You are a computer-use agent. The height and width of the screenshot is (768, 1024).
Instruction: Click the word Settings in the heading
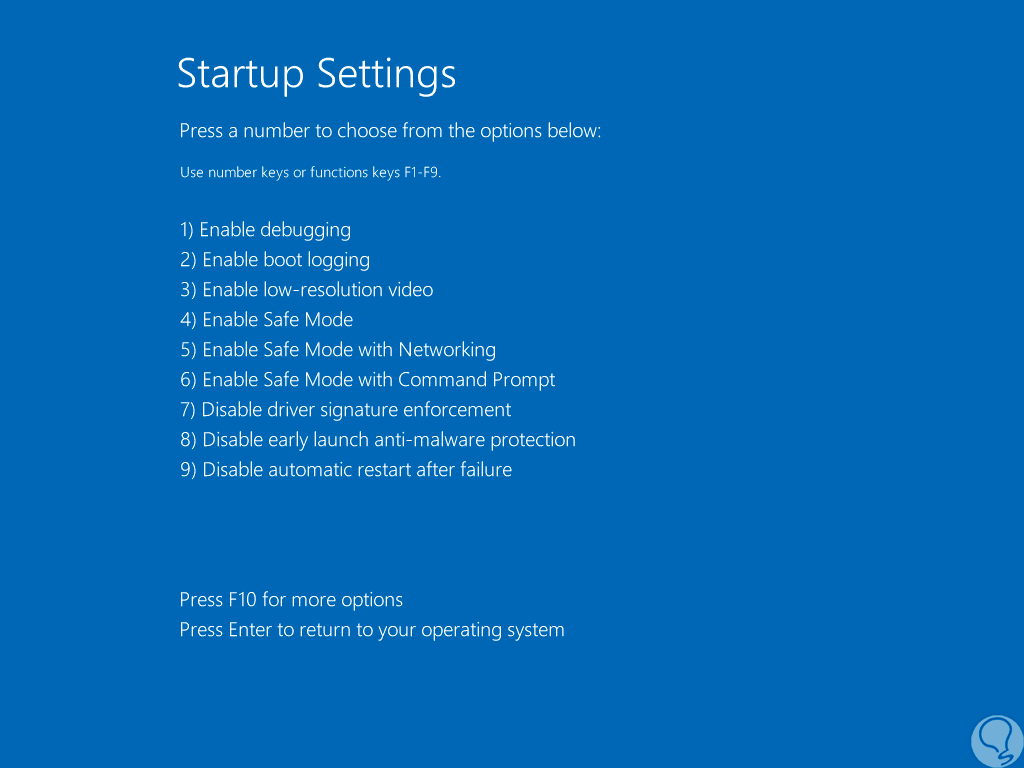tap(386, 75)
